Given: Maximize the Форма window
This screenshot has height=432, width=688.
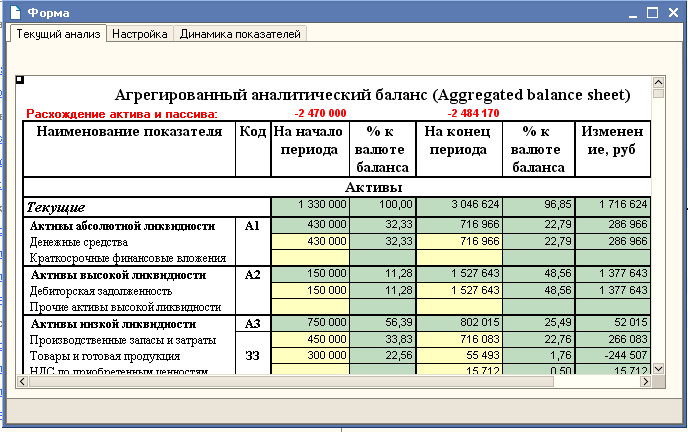Looking at the screenshot, I should click(x=652, y=13).
